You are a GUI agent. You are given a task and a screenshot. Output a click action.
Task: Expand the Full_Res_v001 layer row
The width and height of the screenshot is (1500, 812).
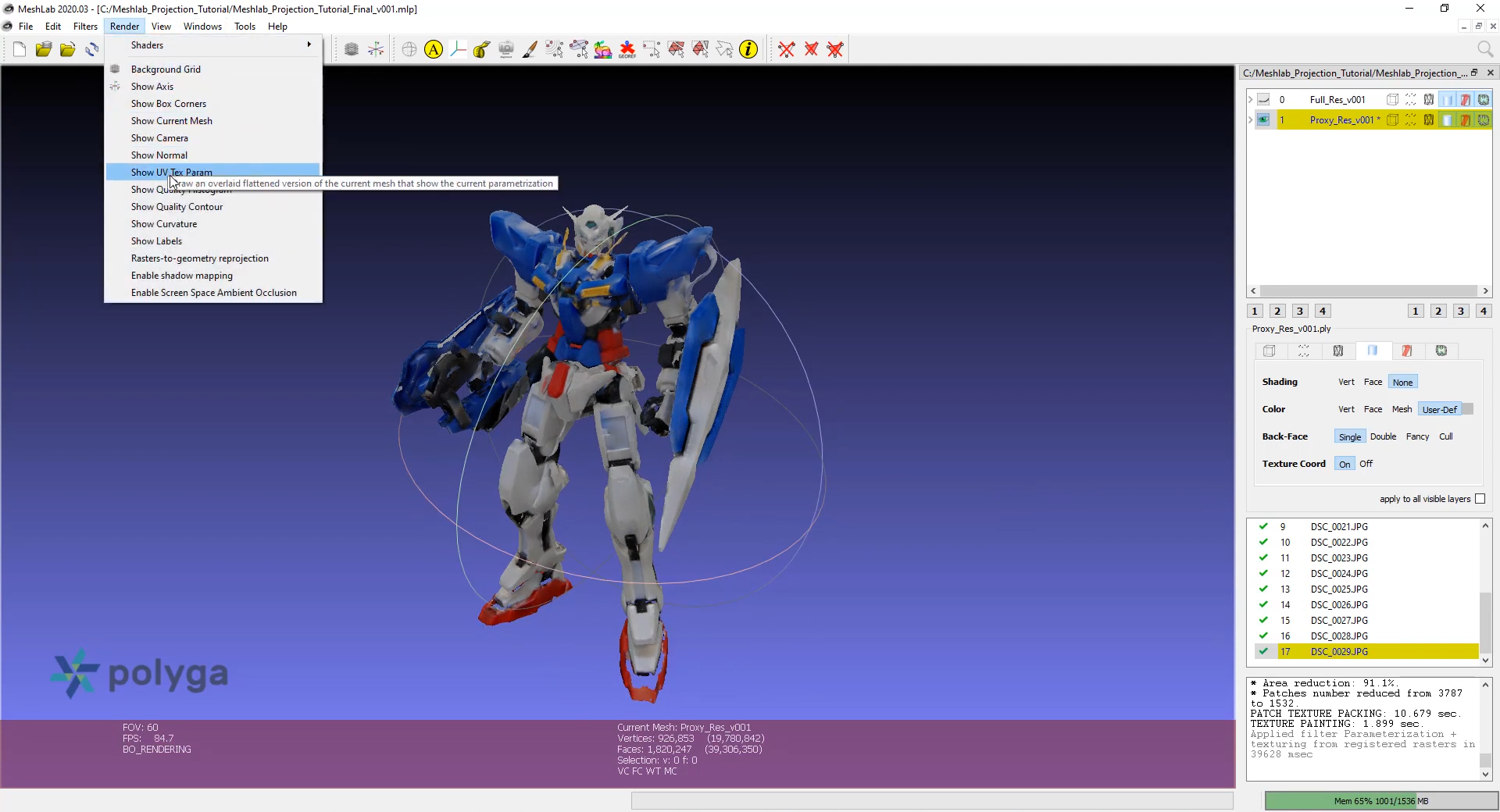pyautogui.click(x=1251, y=99)
